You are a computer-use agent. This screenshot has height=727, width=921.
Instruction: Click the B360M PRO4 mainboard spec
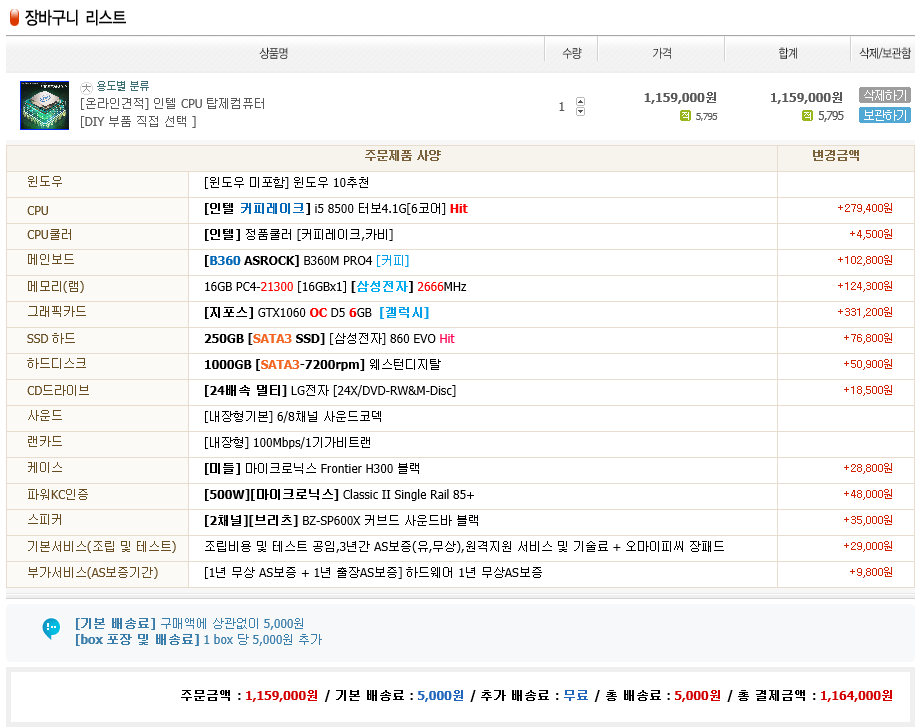[x=306, y=260]
